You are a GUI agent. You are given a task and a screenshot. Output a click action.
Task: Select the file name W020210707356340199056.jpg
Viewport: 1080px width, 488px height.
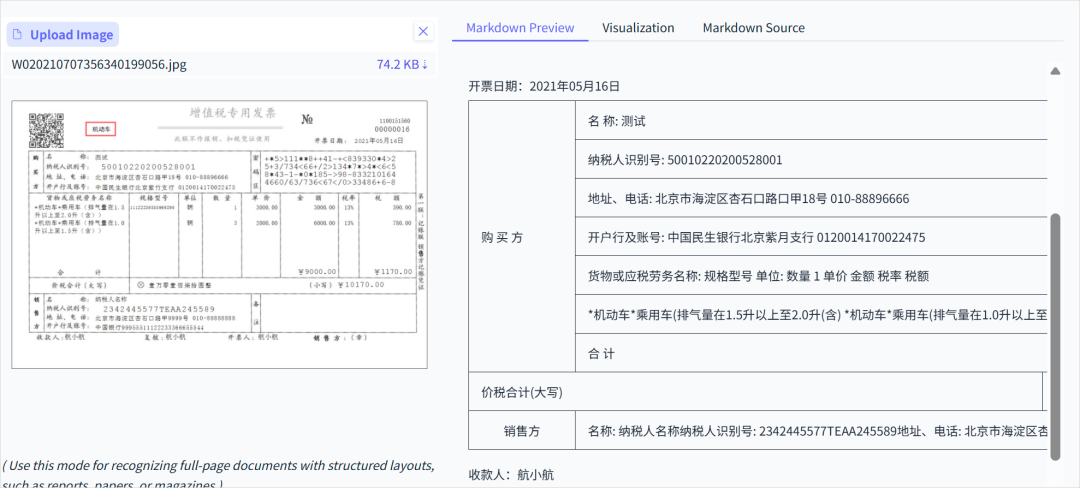tap(99, 65)
